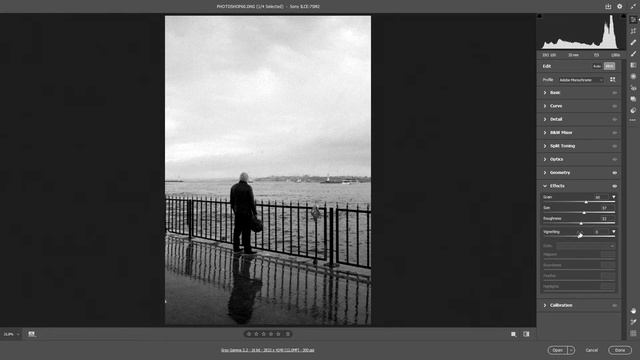The height and width of the screenshot is (360, 640).
Task: Toggle visibility eye for Curve panel
Action: coord(615,106)
